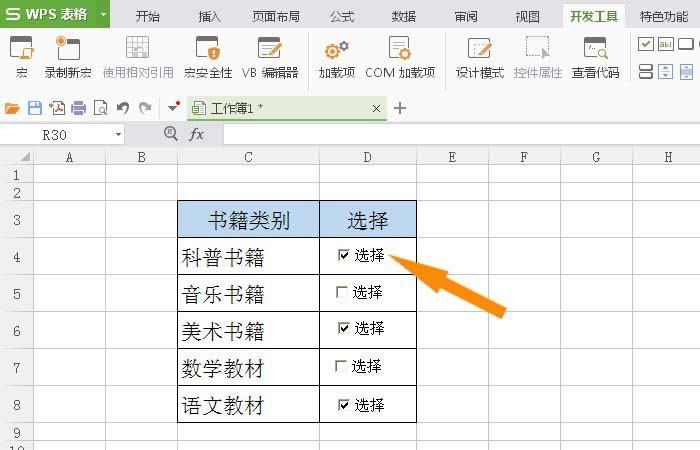Switch to the 开始 tab
This screenshot has height=450, width=700.
tap(147, 17)
